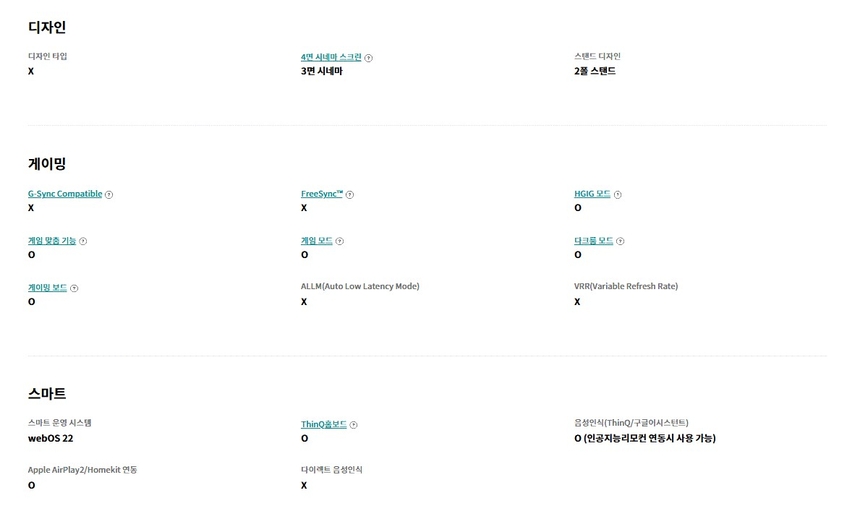Click the ALLM(Auto Low Latency Mode) label
Screen dimensions: 860x506
(360, 287)
